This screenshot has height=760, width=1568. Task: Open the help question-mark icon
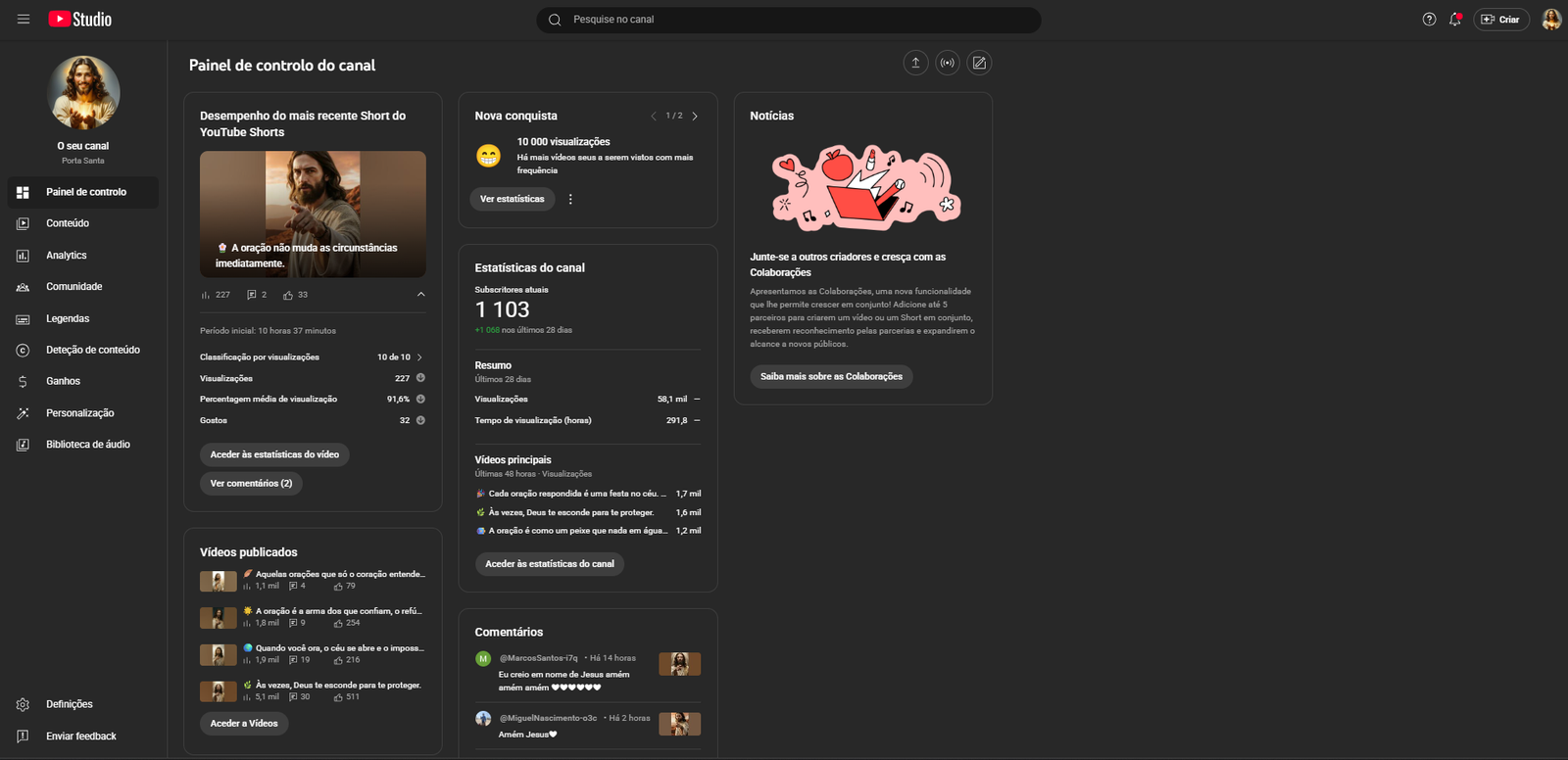(1429, 20)
